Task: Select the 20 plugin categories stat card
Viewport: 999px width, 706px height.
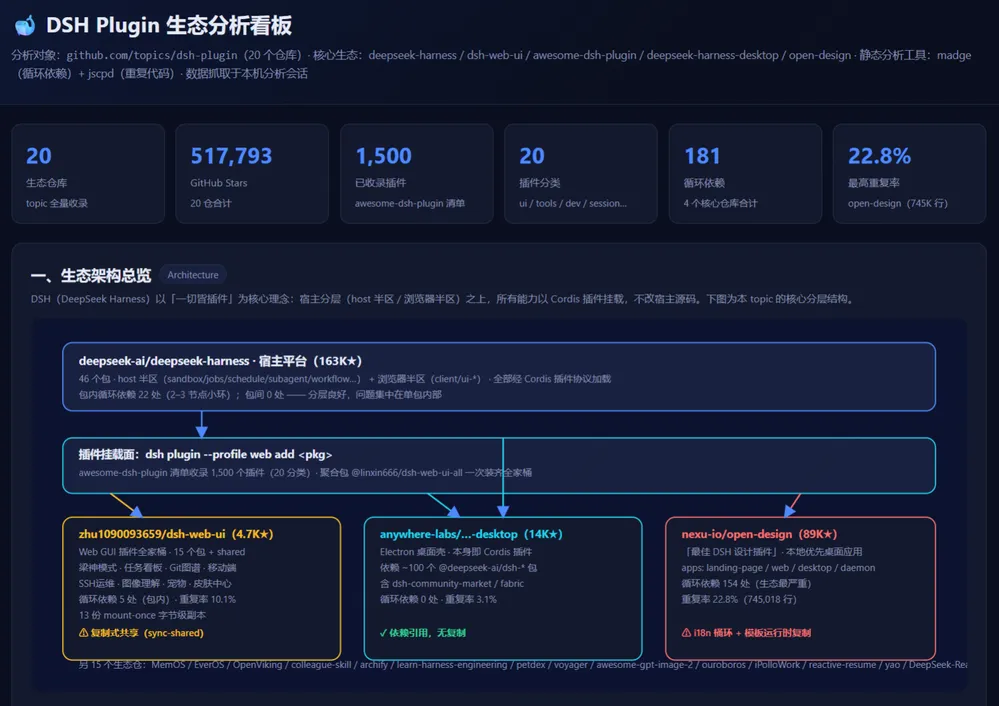Action: (x=580, y=173)
